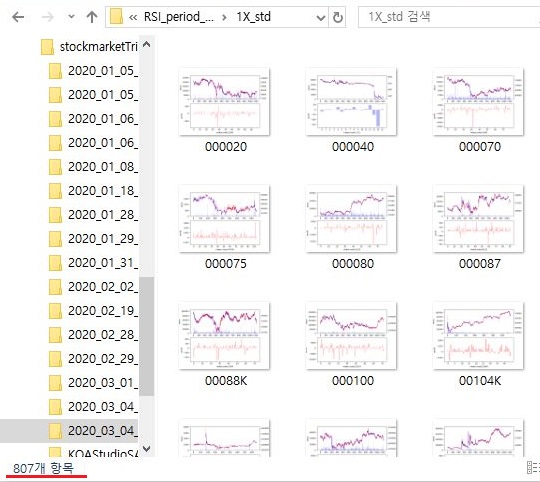Click the 000020 file name label
This screenshot has width=540, height=482.
click(226, 147)
